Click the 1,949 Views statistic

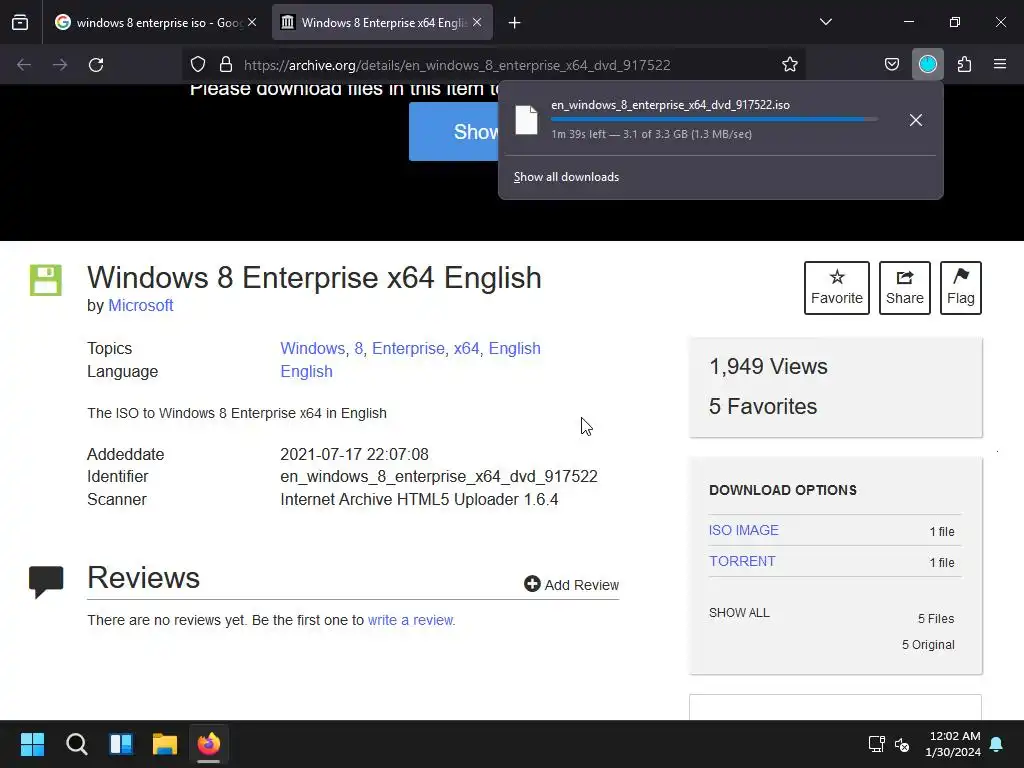(x=768, y=367)
